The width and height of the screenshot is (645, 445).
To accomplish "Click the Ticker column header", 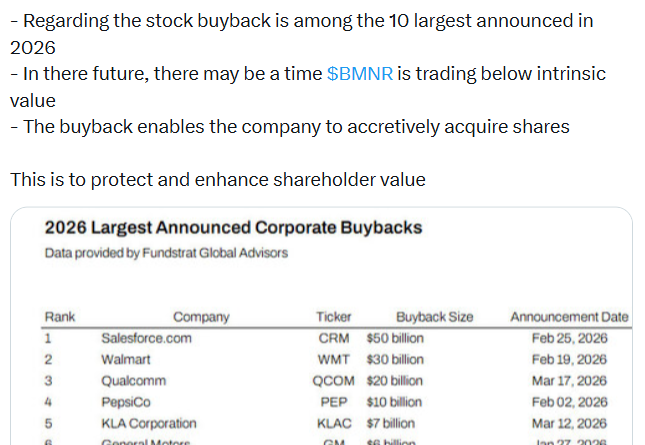I will [x=333, y=317].
